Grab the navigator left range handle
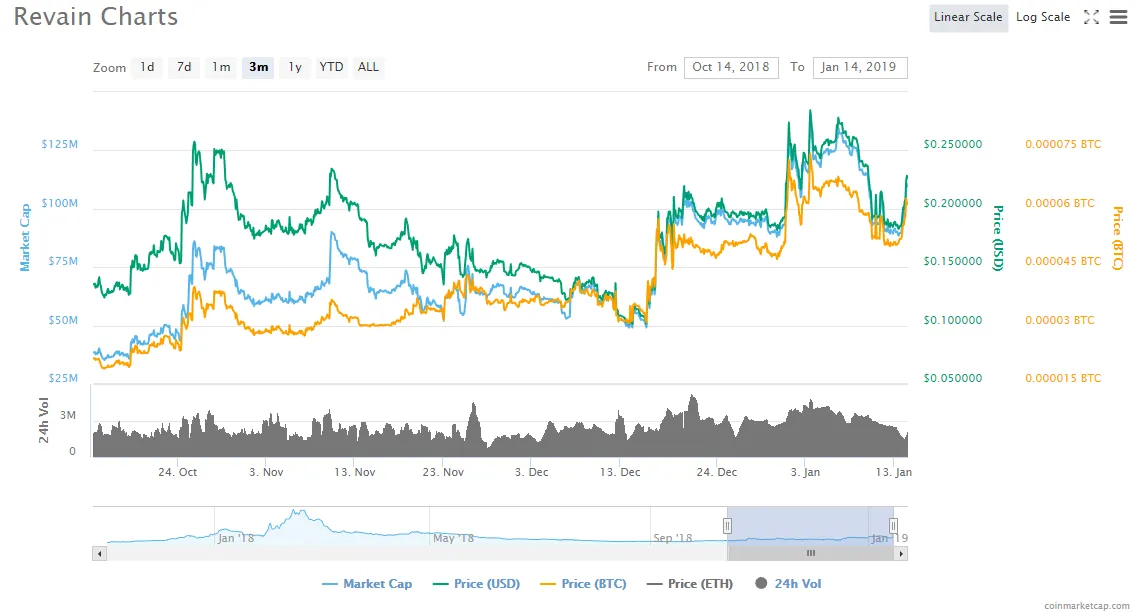The image size is (1135, 616). (727, 526)
